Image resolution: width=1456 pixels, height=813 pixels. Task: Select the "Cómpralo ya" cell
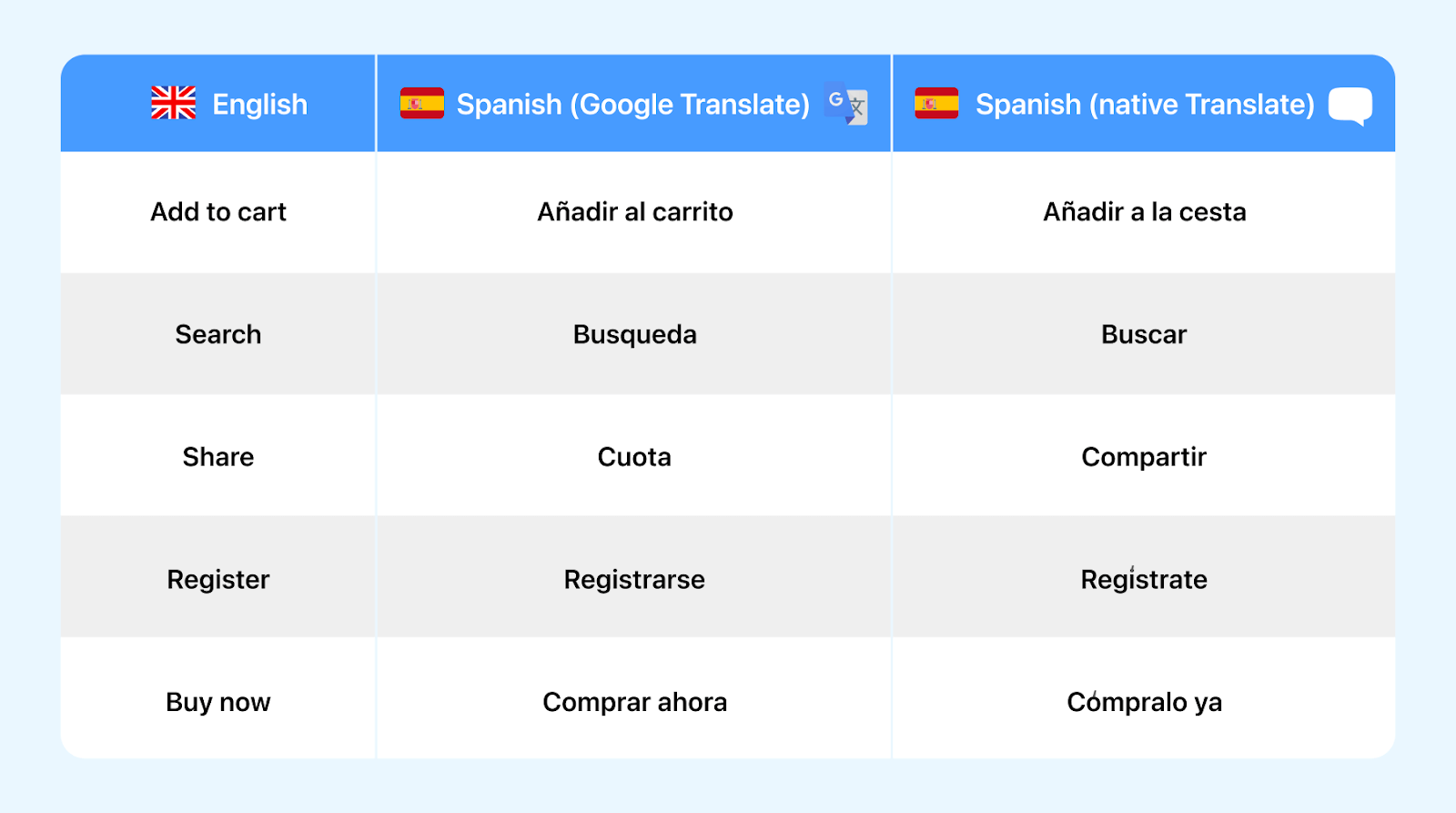point(1144,702)
